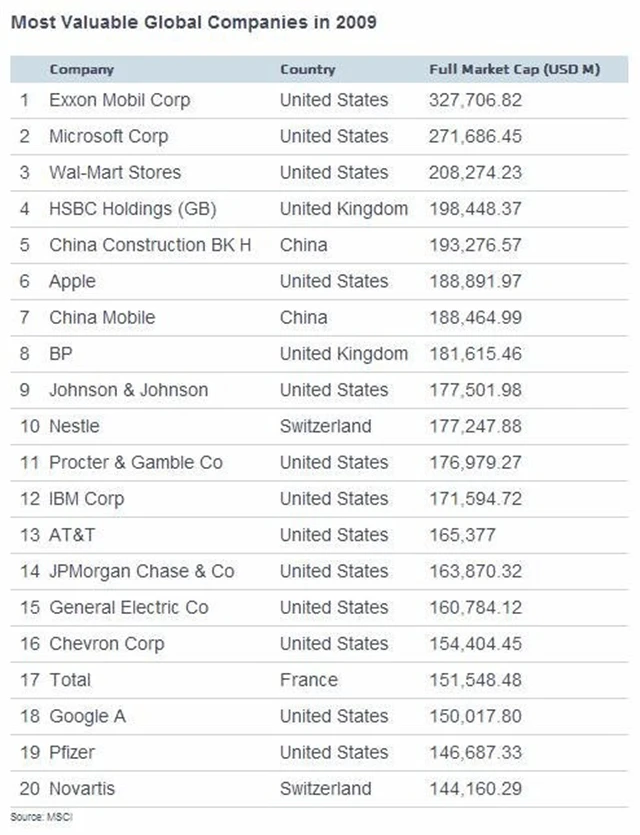Select Nestle's country cell Switzerland
The width and height of the screenshot is (640, 835).
(x=325, y=426)
